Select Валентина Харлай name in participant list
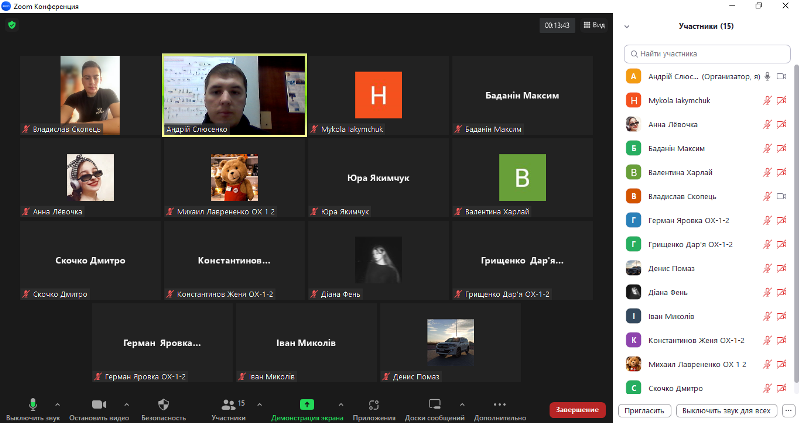The image size is (800, 423). 680,172
